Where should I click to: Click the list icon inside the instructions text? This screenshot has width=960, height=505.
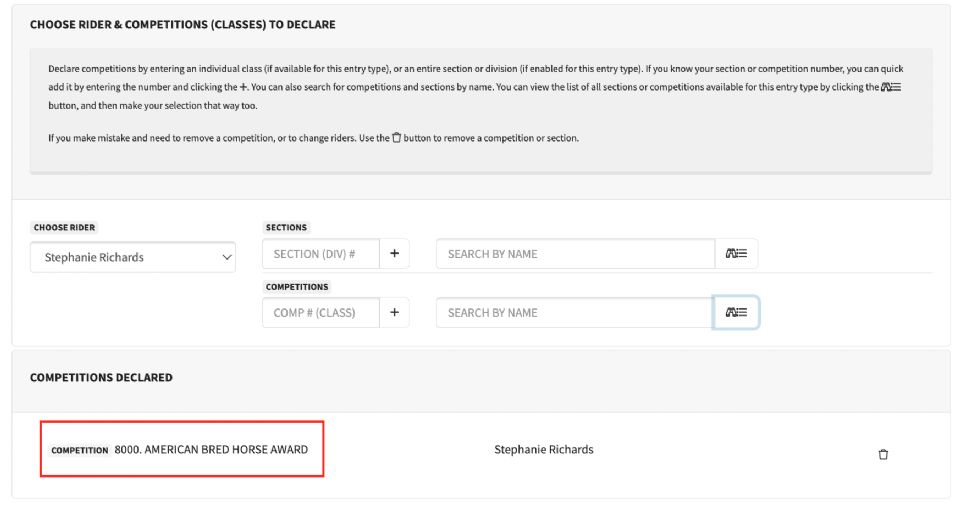point(891,87)
